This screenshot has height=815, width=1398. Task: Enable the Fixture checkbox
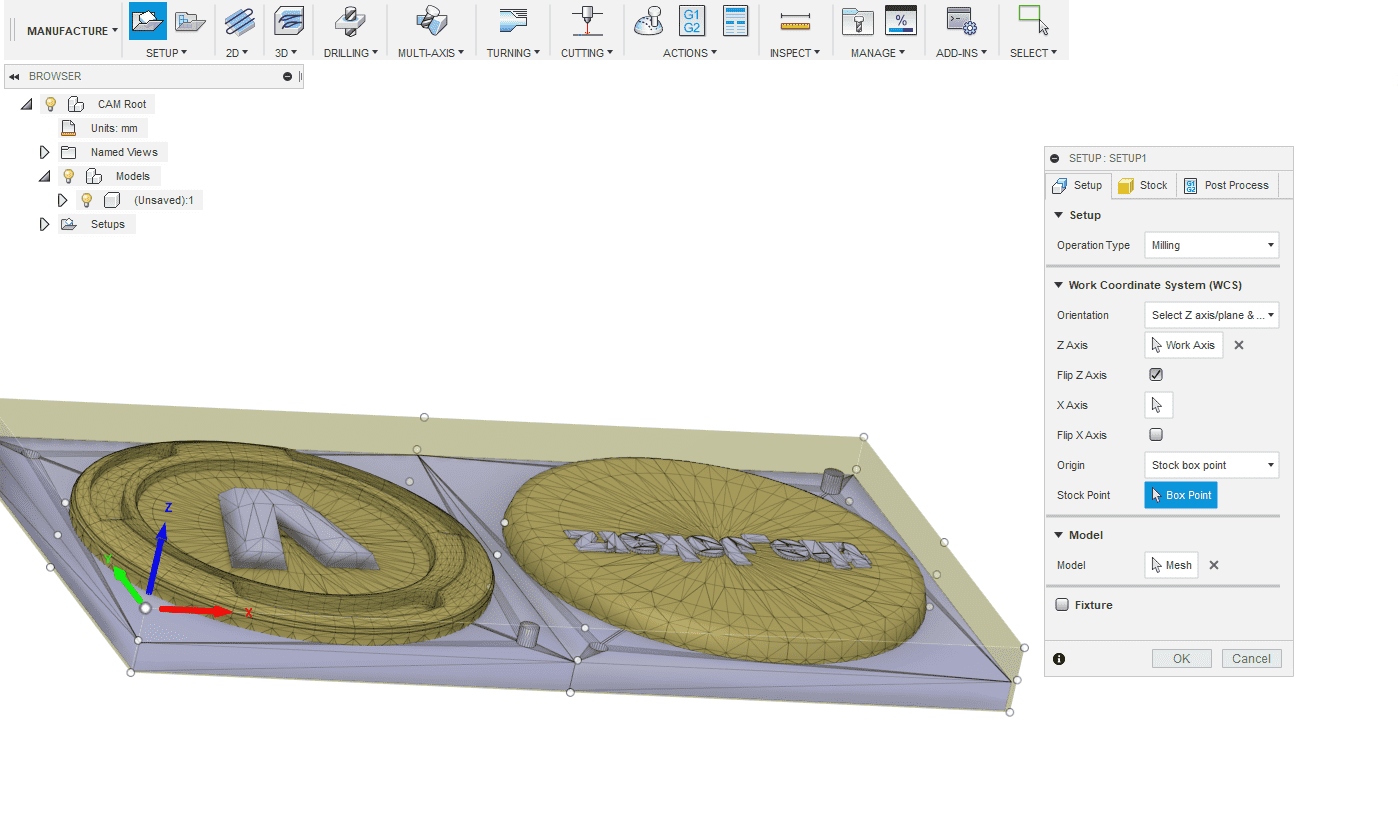click(x=1062, y=605)
